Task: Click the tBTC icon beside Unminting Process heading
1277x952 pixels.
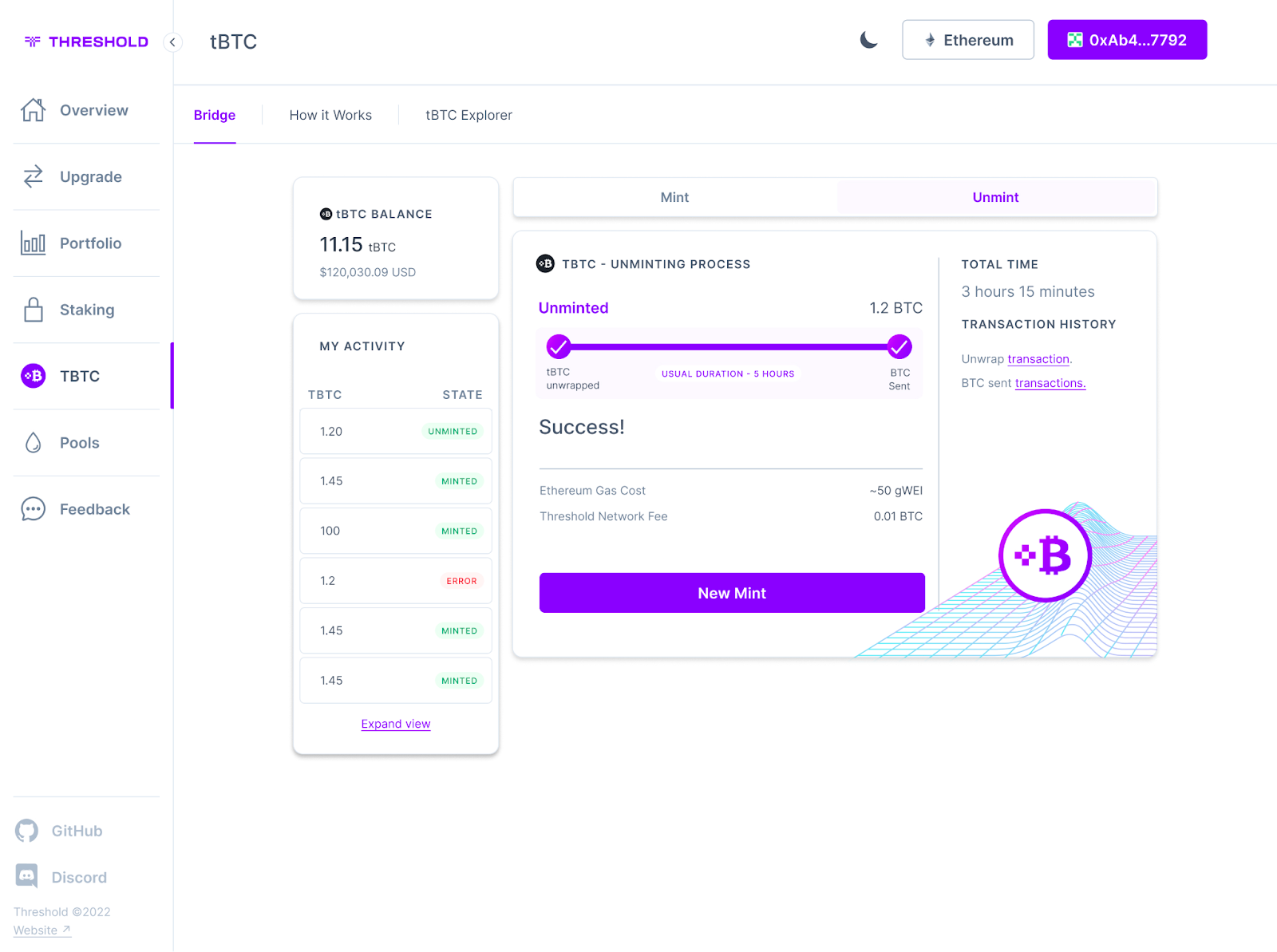Action: tap(545, 263)
